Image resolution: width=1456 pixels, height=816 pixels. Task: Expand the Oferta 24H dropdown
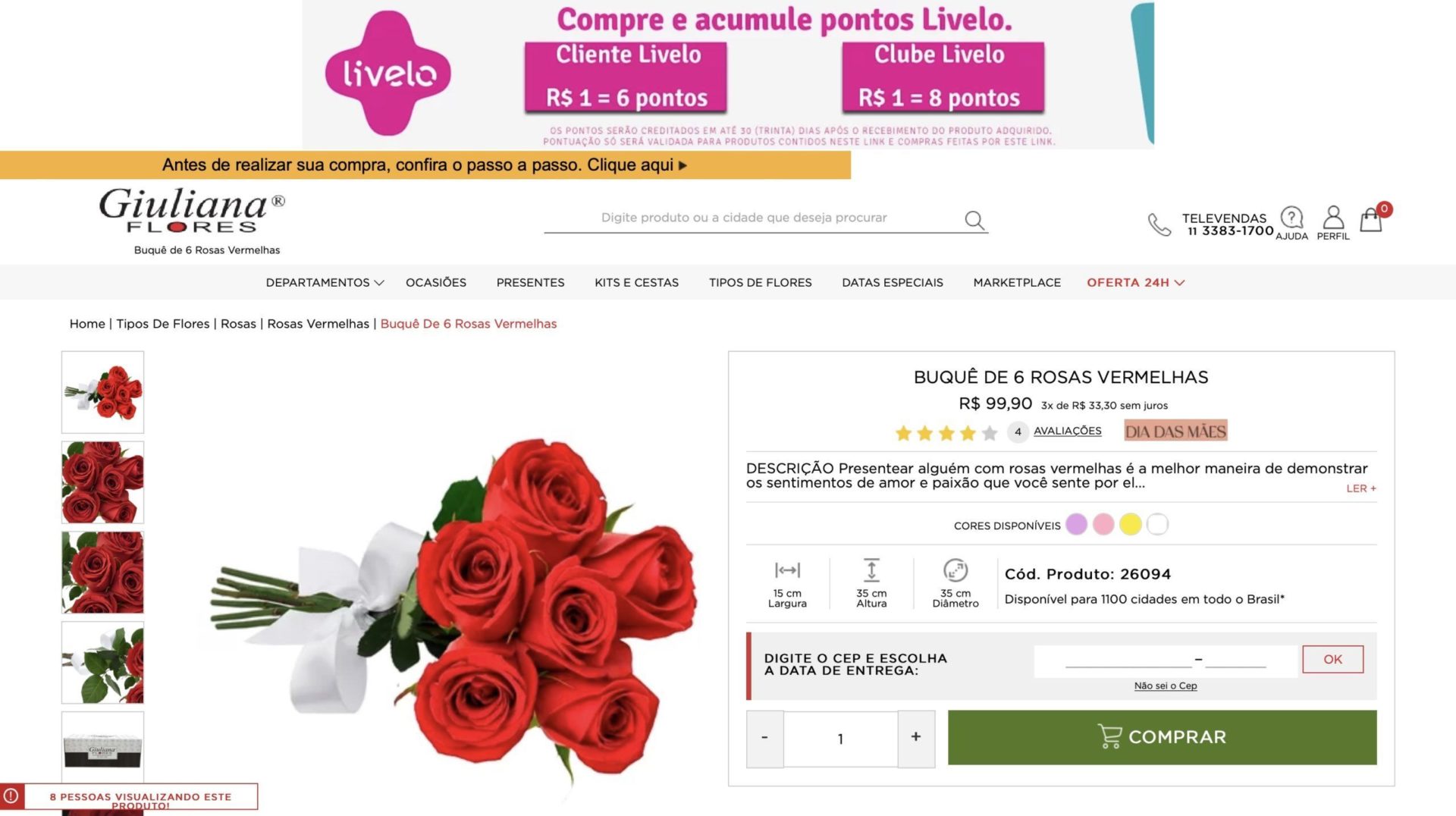coord(1135,282)
